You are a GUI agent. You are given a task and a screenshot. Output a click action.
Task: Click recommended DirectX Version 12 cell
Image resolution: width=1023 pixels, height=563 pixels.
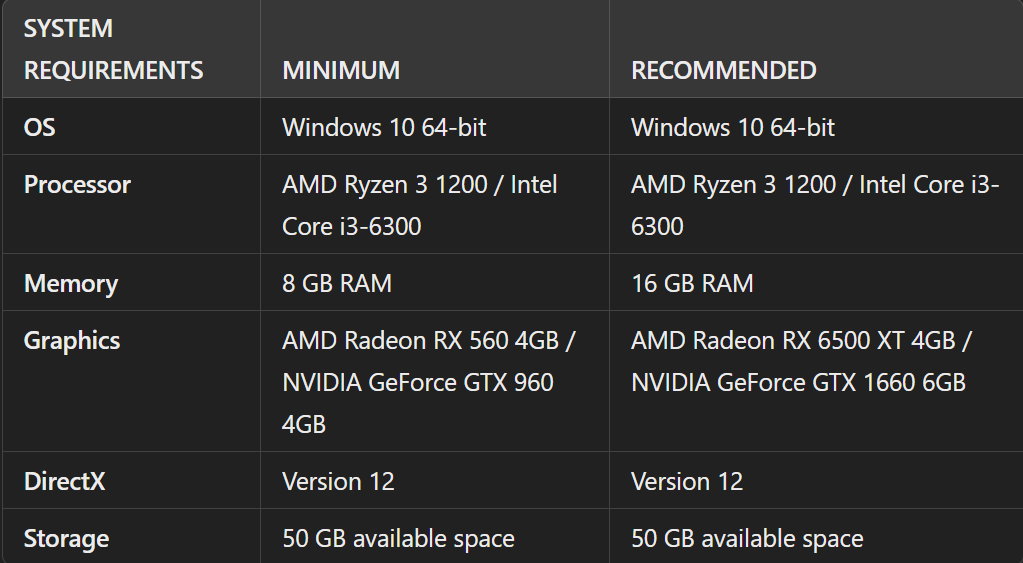687,481
